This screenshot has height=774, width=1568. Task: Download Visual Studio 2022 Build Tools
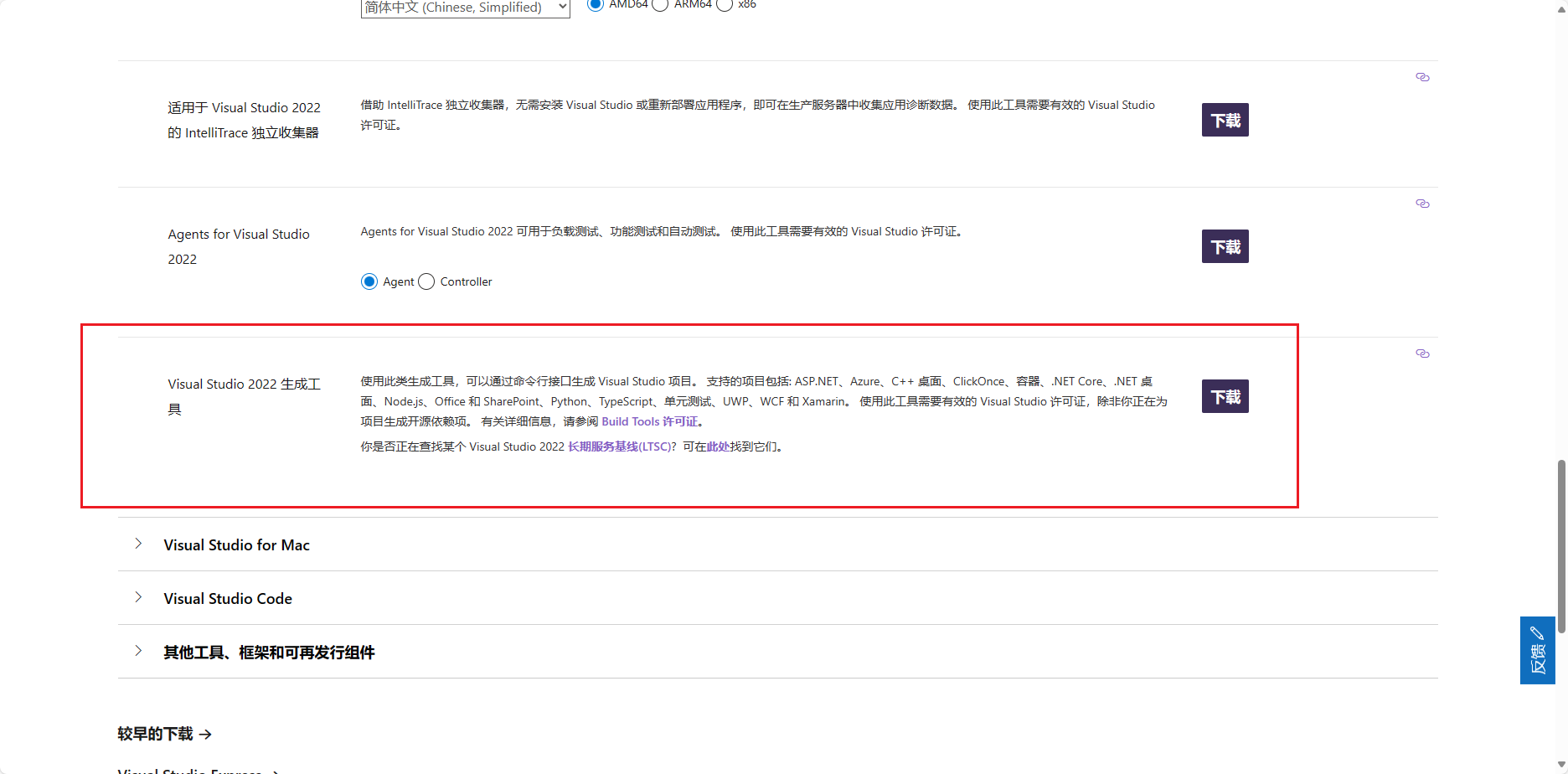(1225, 396)
